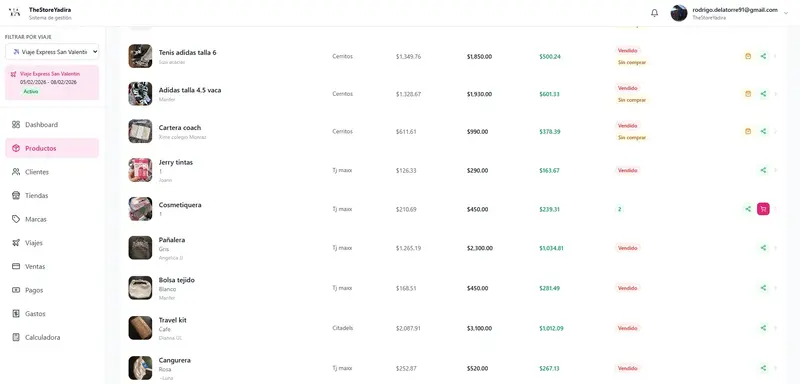Click the Ventas credit card icon
This screenshot has width=800, height=384.
point(16,266)
